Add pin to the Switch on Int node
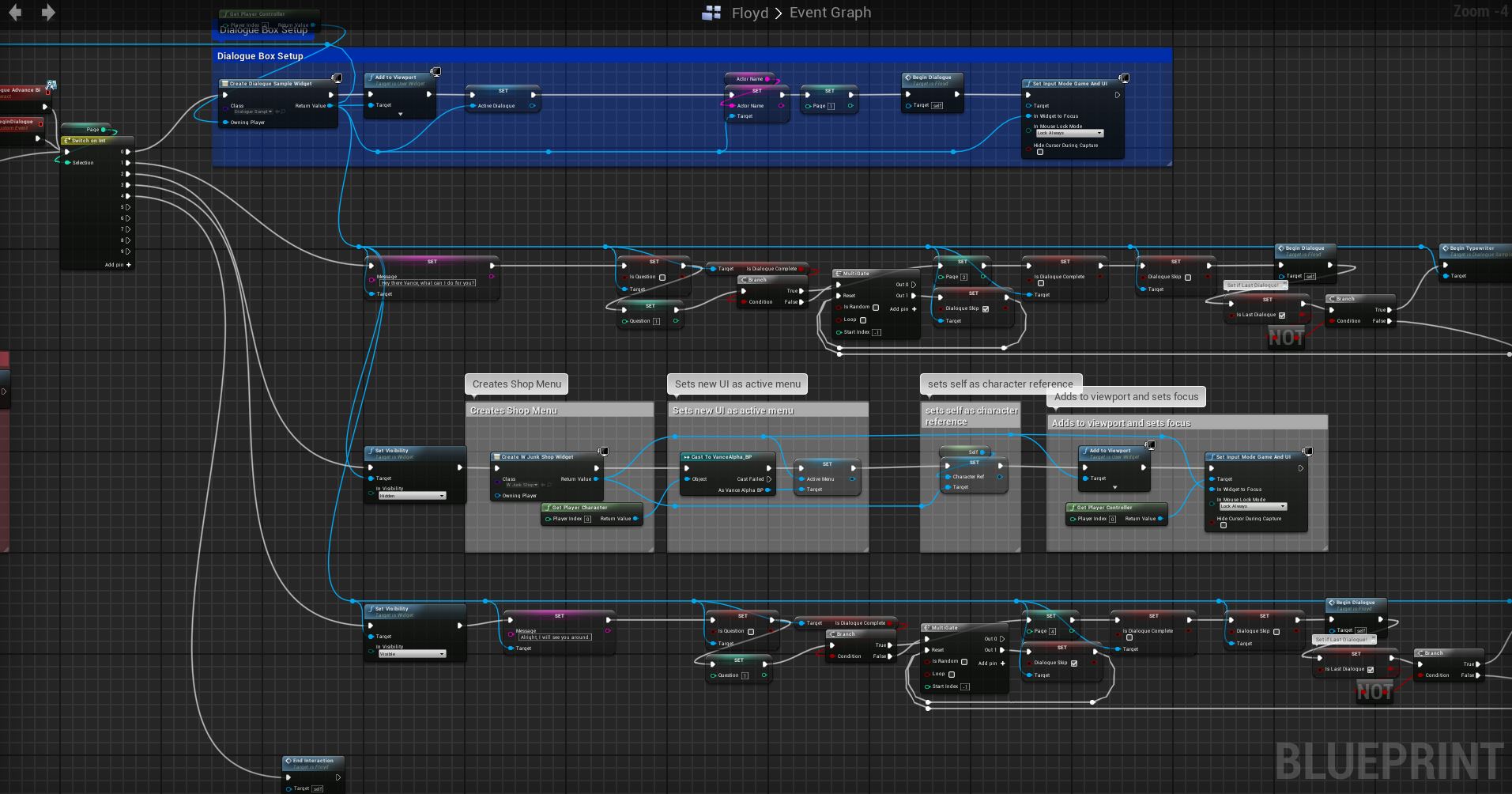Viewport: 1512px width, 794px height. (x=118, y=265)
